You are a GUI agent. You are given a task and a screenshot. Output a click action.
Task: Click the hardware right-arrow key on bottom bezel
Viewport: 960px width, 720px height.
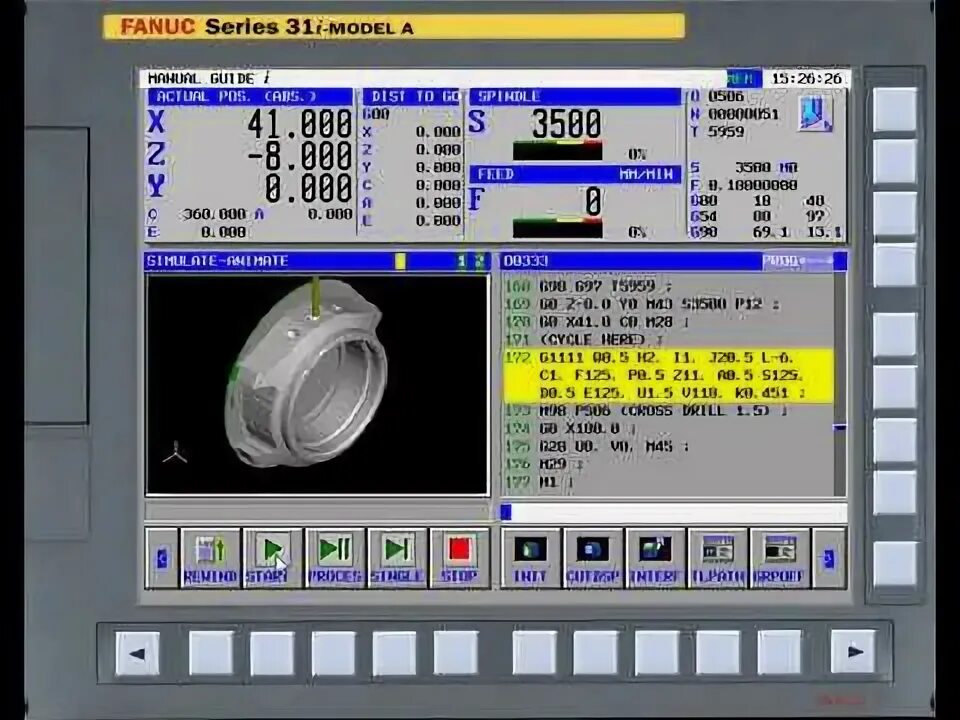click(853, 651)
